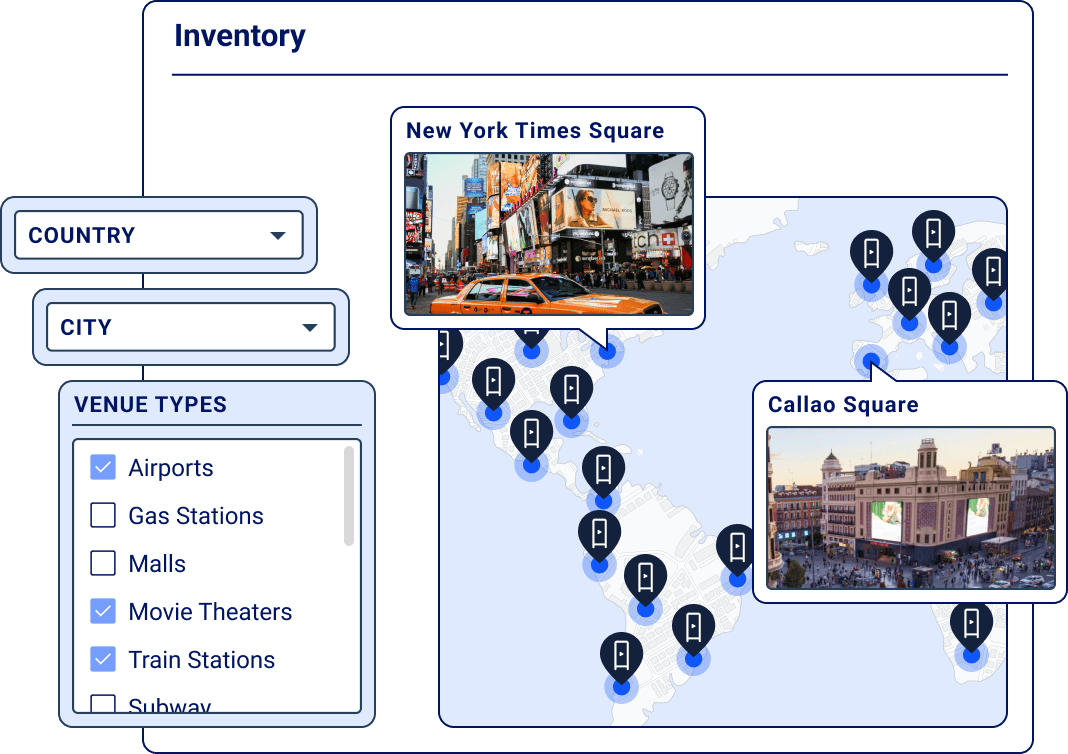Uncheck the Airports venue type

(x=103, y=467)
